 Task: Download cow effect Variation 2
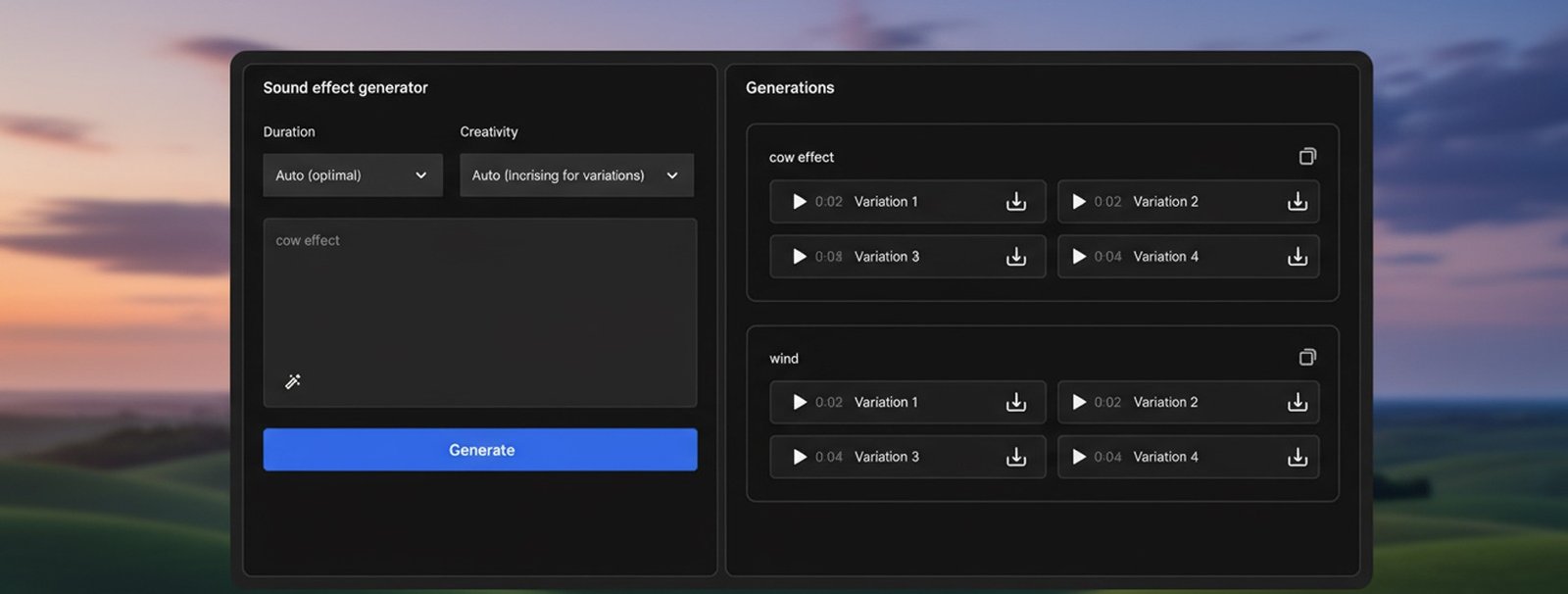1298,202
